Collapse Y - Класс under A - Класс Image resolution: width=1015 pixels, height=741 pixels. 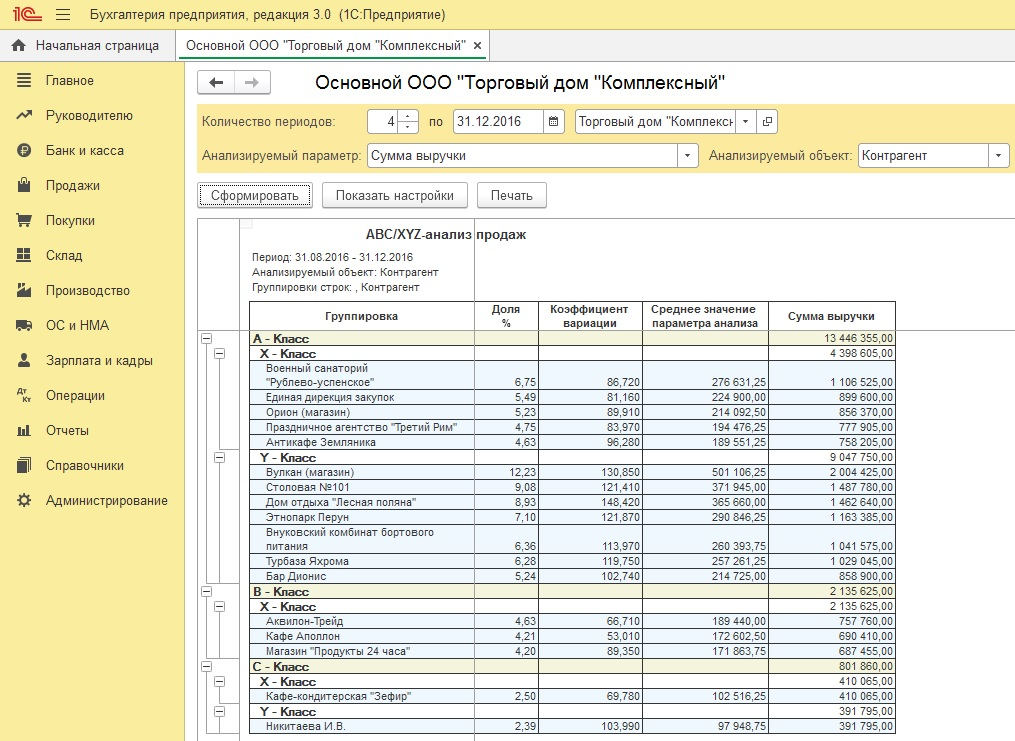(219, 458)
